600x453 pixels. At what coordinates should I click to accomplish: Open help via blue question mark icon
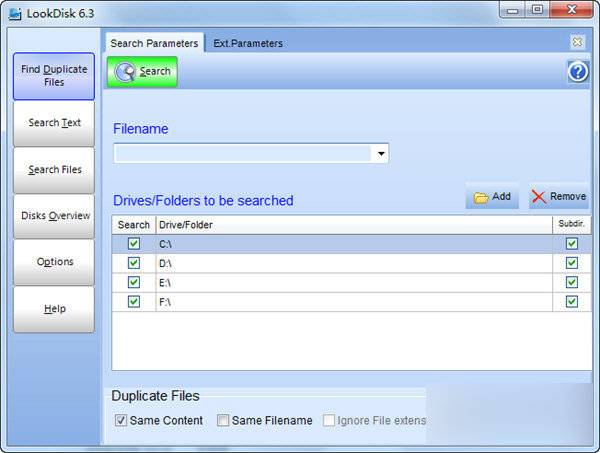(578, 72)
